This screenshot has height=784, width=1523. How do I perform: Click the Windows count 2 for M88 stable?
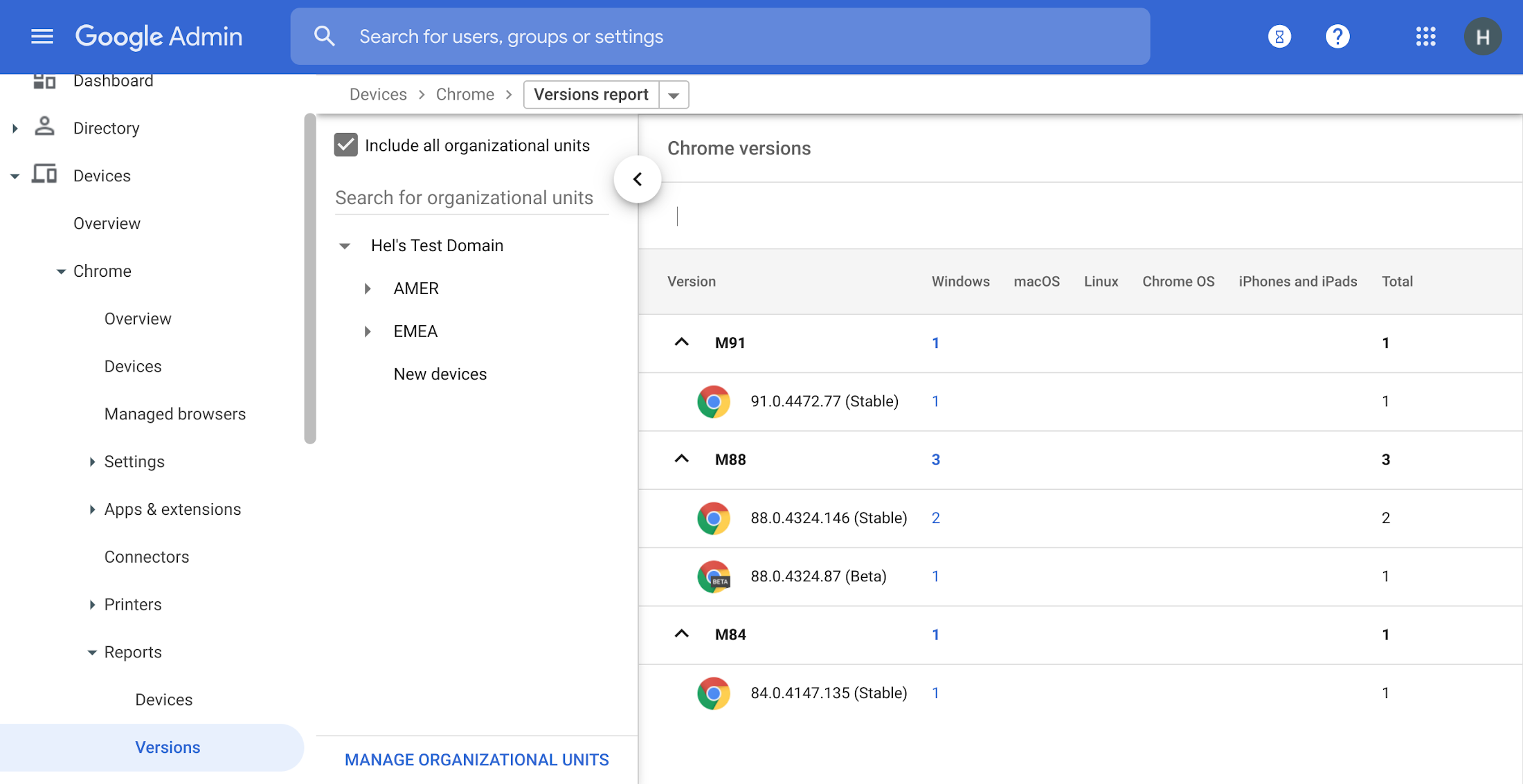pos(936,517)
